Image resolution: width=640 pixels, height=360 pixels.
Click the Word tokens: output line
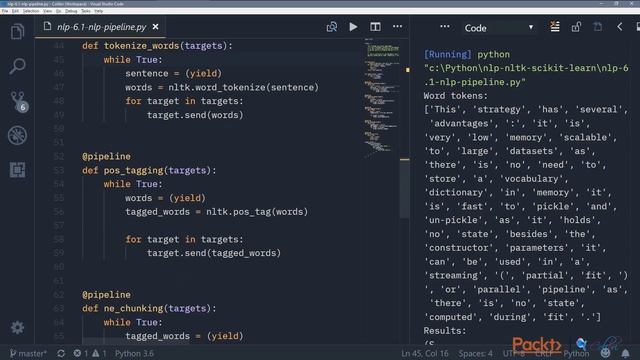coord(456,96)
